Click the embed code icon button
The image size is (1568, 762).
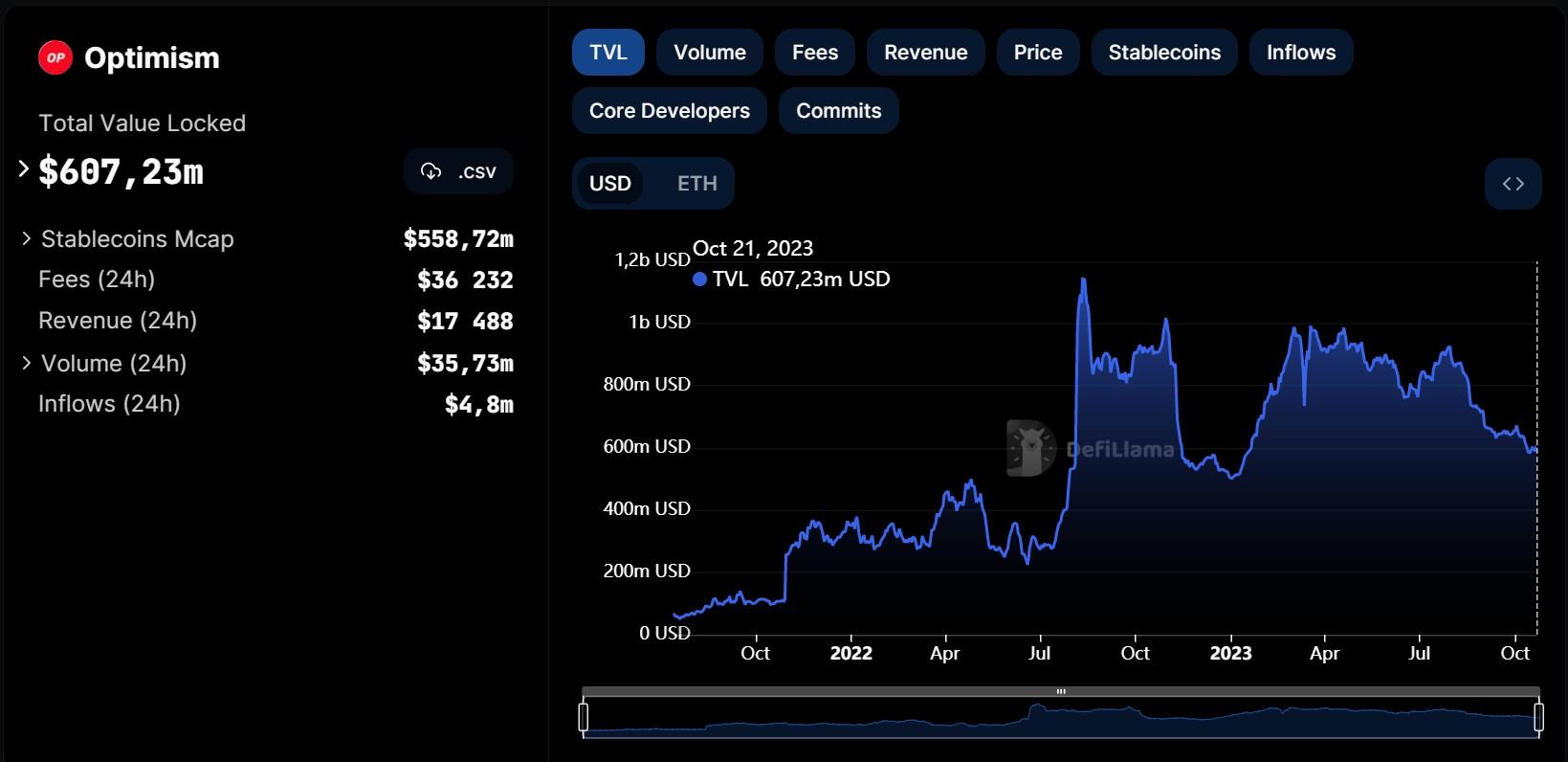click(1513, 184)
